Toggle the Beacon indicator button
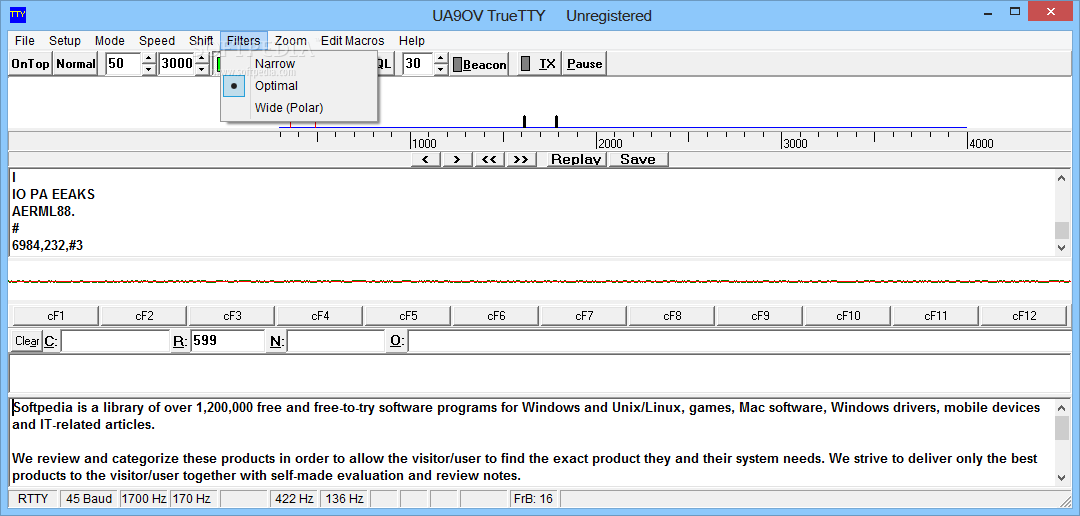Screen dimensions: 1080x516 (479, 64)
